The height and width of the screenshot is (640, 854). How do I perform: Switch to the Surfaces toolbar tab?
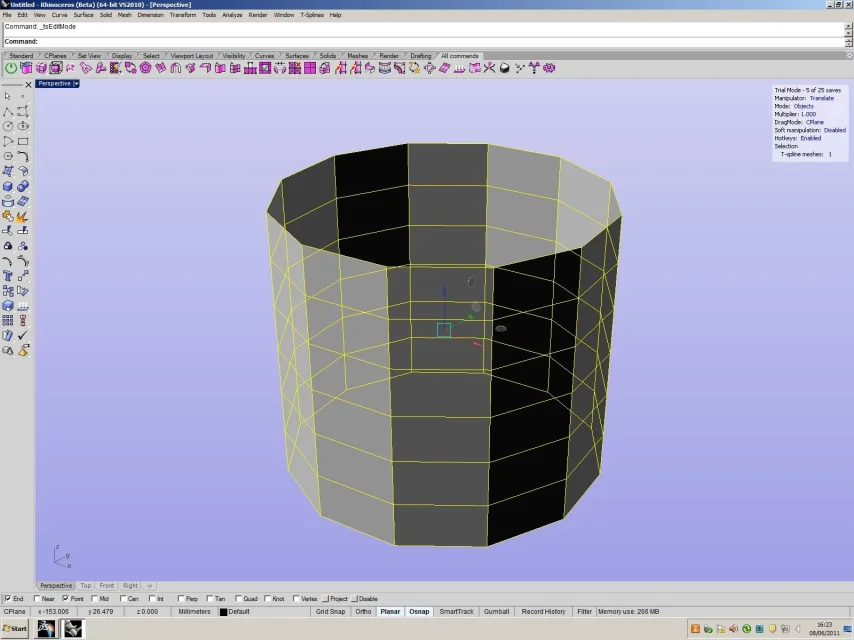point(297,56)
